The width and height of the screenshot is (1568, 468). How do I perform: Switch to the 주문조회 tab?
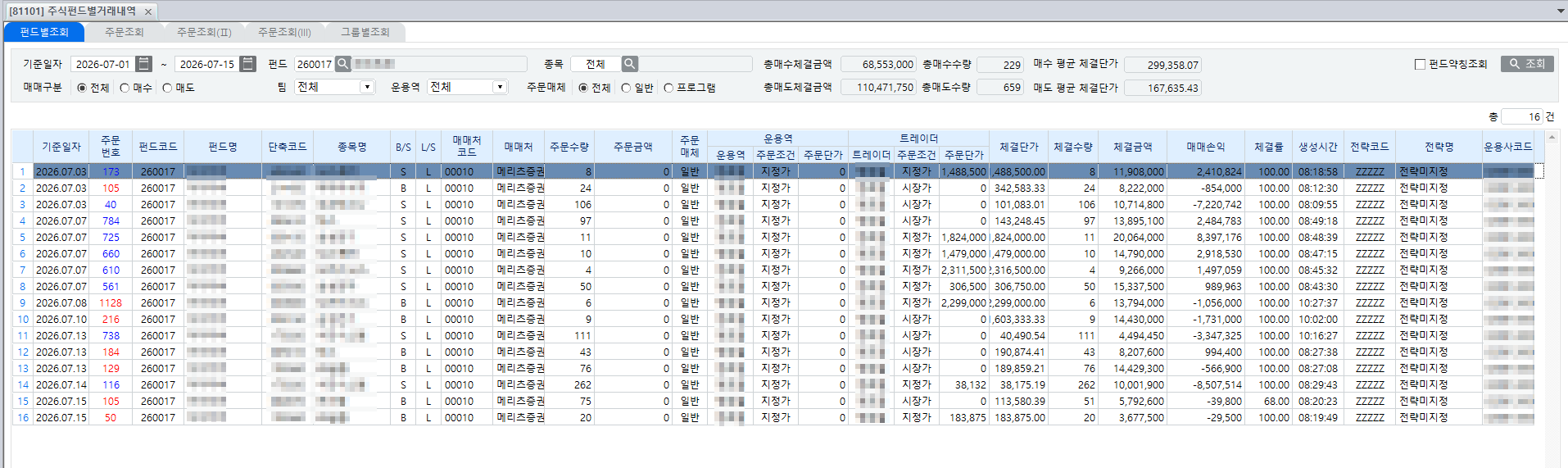[x=124, y=32]
